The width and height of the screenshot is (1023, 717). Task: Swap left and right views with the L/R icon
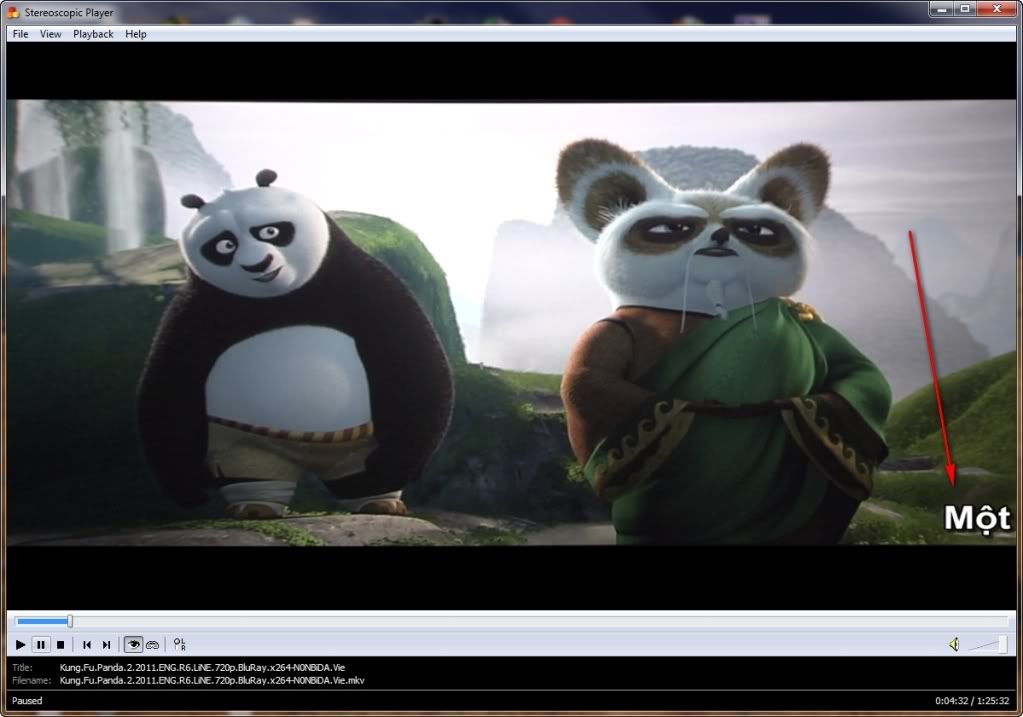coord(179,645)
